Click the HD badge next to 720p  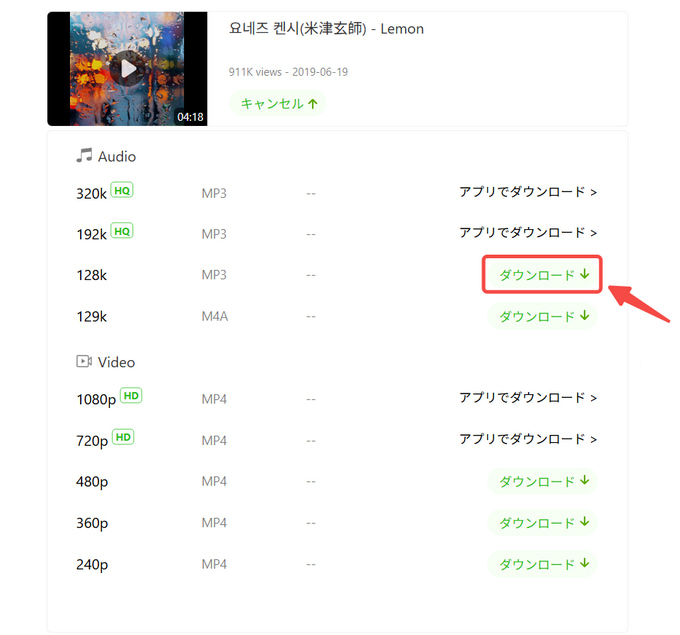123,437
